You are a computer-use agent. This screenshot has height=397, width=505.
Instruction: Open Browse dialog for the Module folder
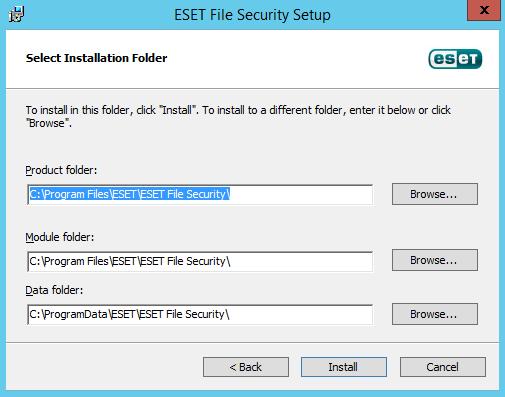(435, 260)
